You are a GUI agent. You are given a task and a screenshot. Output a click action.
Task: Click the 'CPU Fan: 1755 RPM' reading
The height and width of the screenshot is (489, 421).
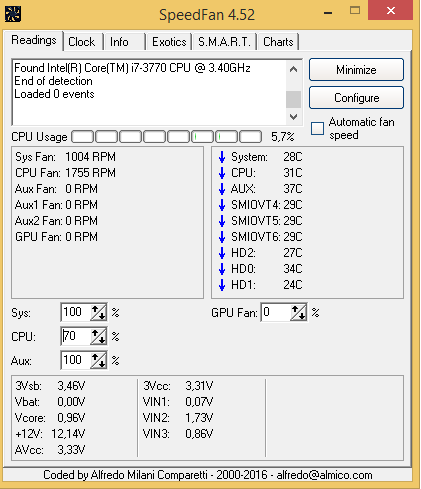tap(65, 173)
